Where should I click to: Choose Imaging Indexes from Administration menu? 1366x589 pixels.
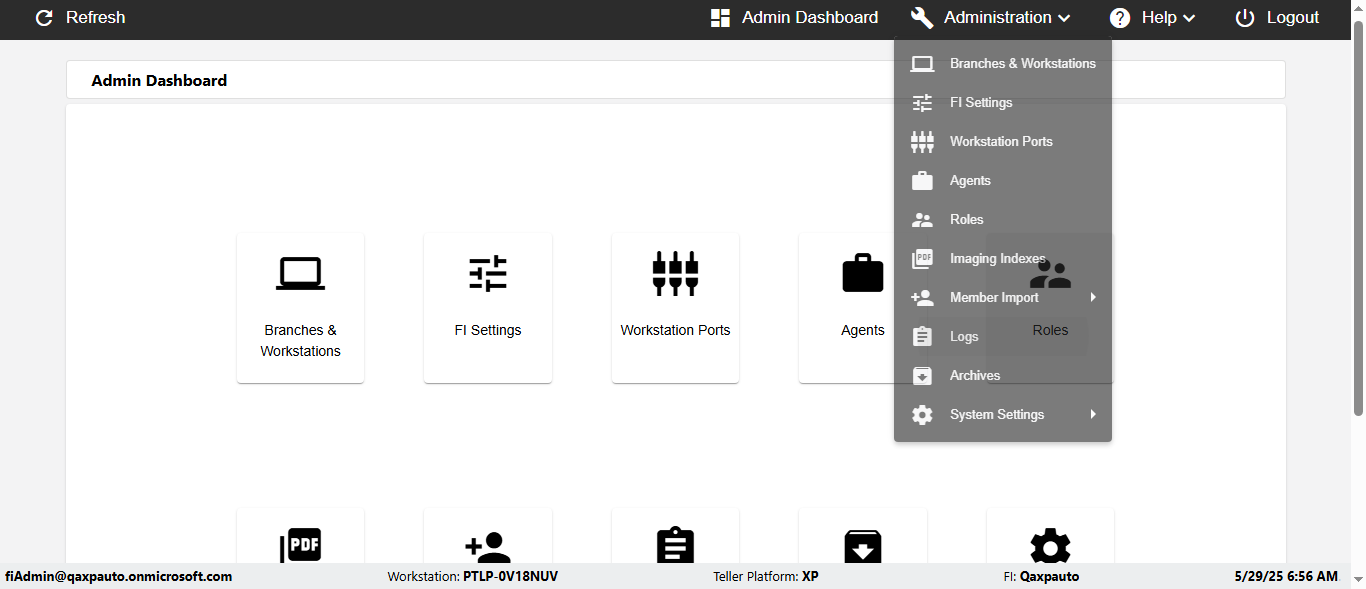click(x=1003, y=259)
